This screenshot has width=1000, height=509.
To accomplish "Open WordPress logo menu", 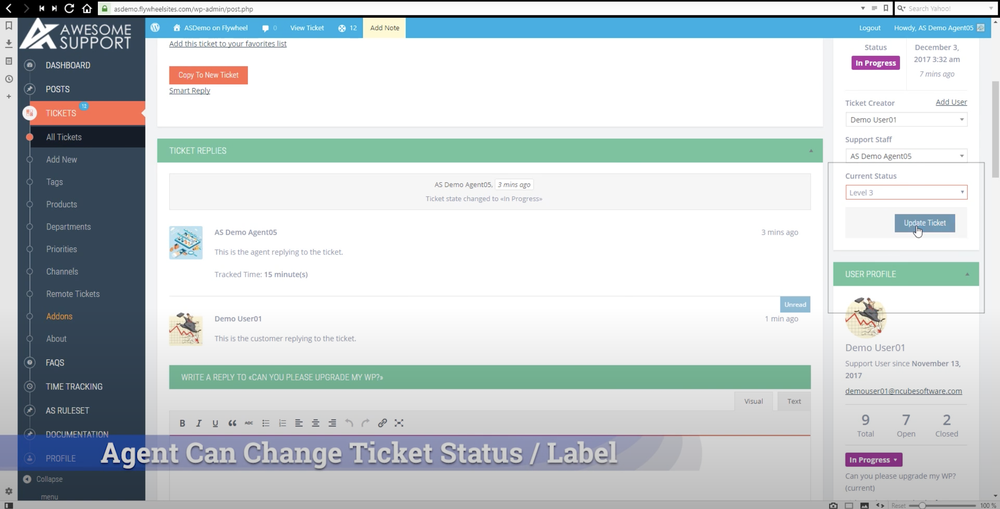I will (x=155, y=27).
